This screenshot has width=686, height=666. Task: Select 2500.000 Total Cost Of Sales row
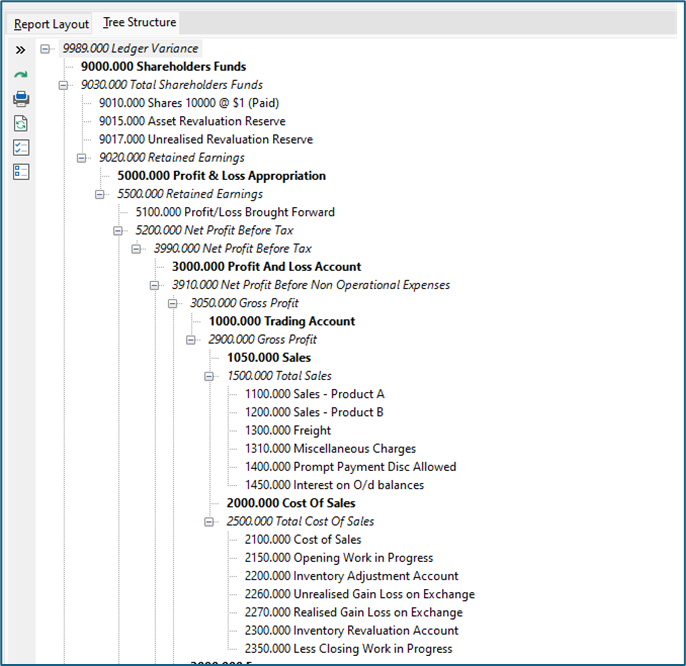coord(301,522)
